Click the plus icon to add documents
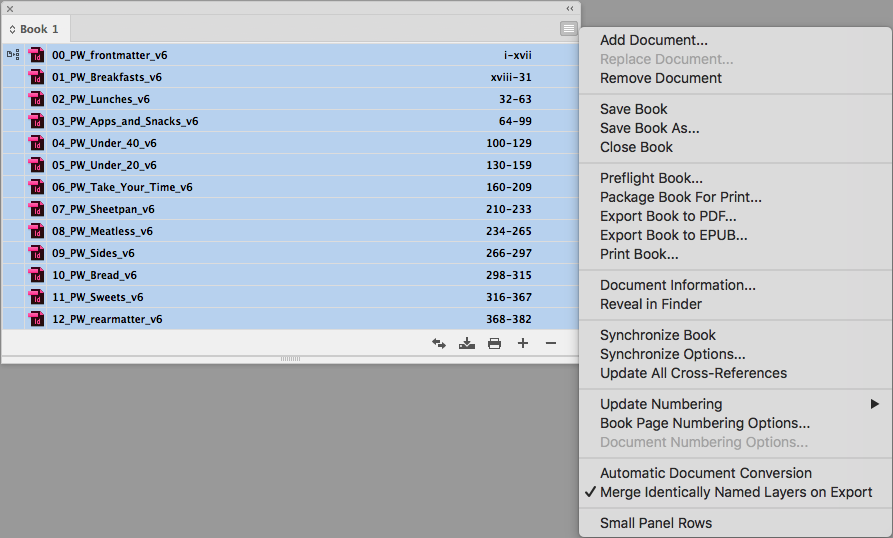This screenshot has height=538, width=893. pos(523,343)
